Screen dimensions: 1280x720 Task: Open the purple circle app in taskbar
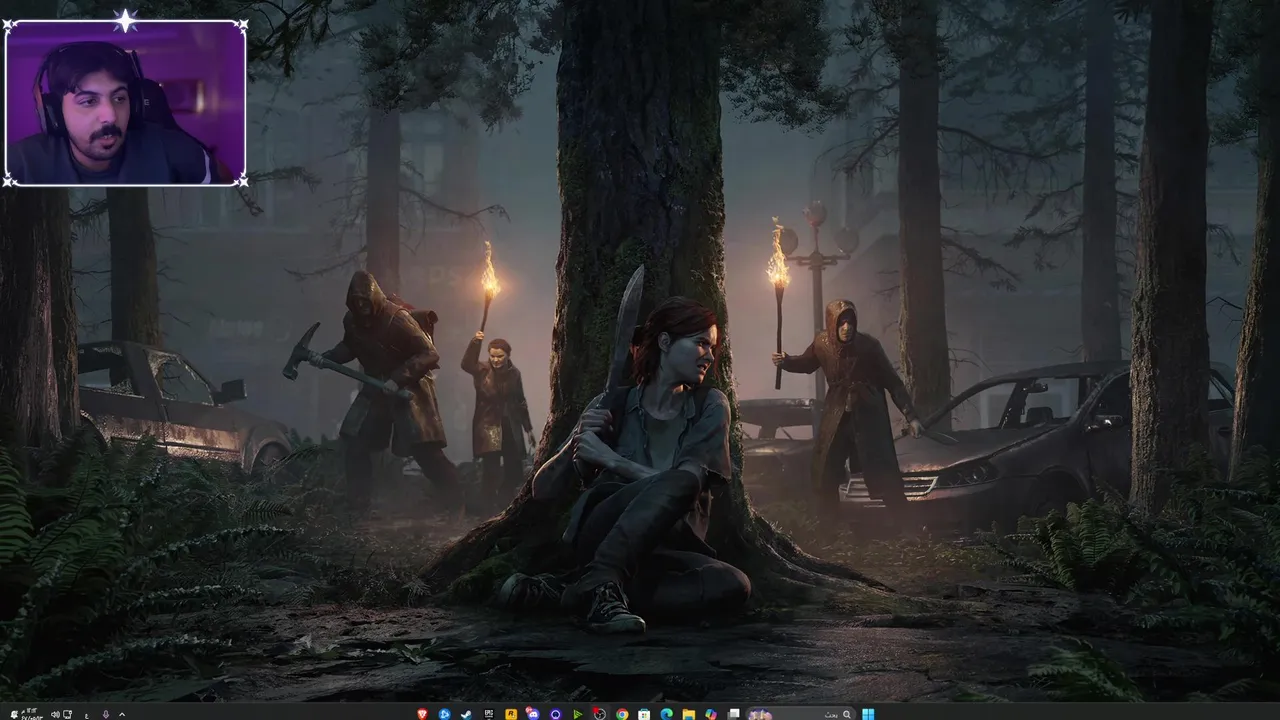556,714
